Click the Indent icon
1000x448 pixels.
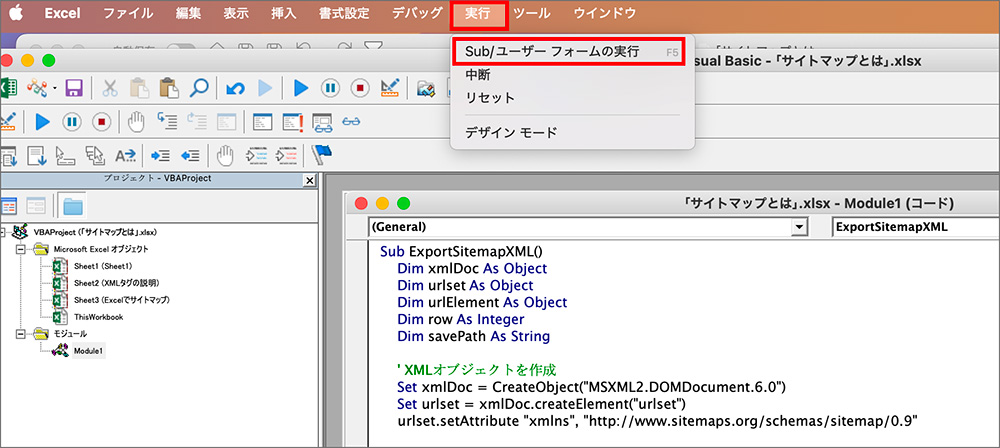point(160,155)
